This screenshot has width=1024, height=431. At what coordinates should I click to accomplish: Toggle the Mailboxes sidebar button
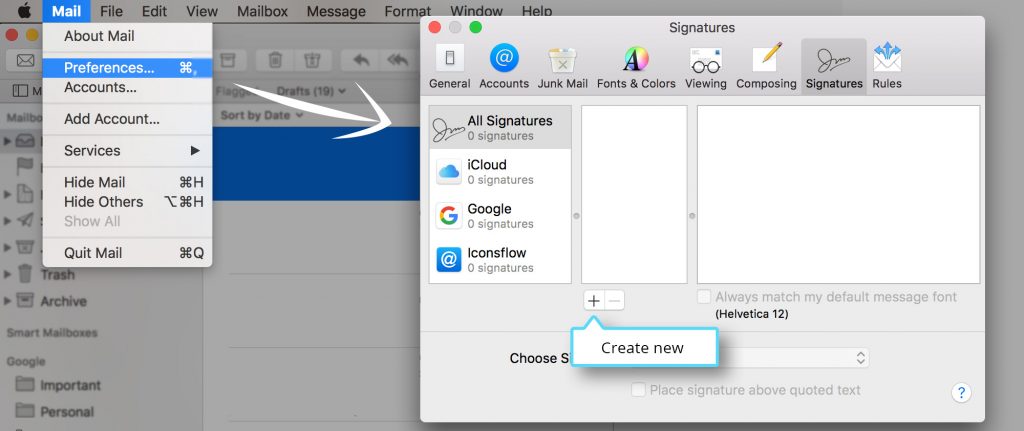pos(26,91)
